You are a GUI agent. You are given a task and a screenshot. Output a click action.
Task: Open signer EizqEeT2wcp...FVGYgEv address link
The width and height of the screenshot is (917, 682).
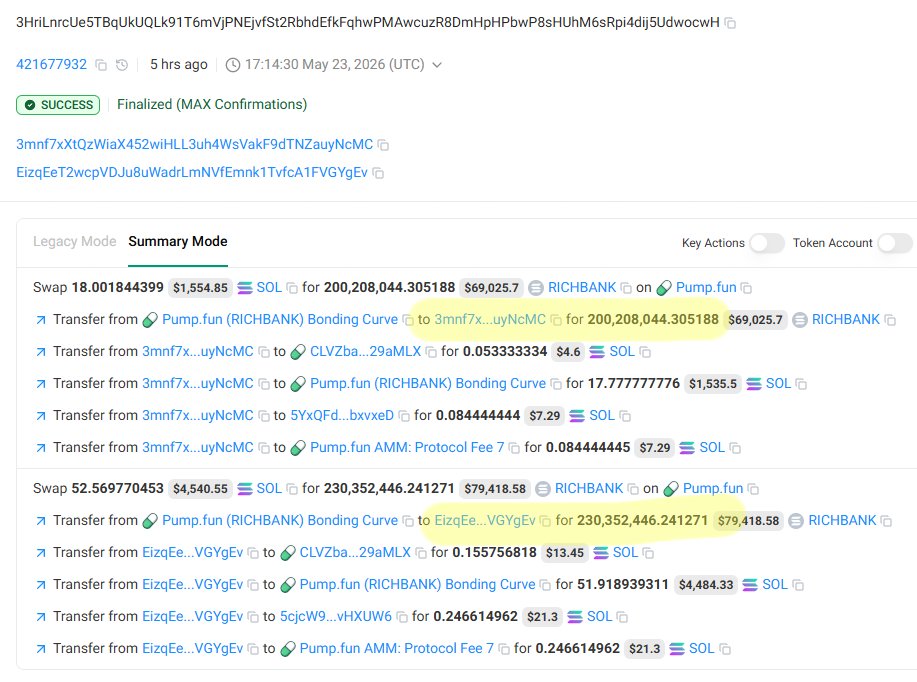click(192, 173)
